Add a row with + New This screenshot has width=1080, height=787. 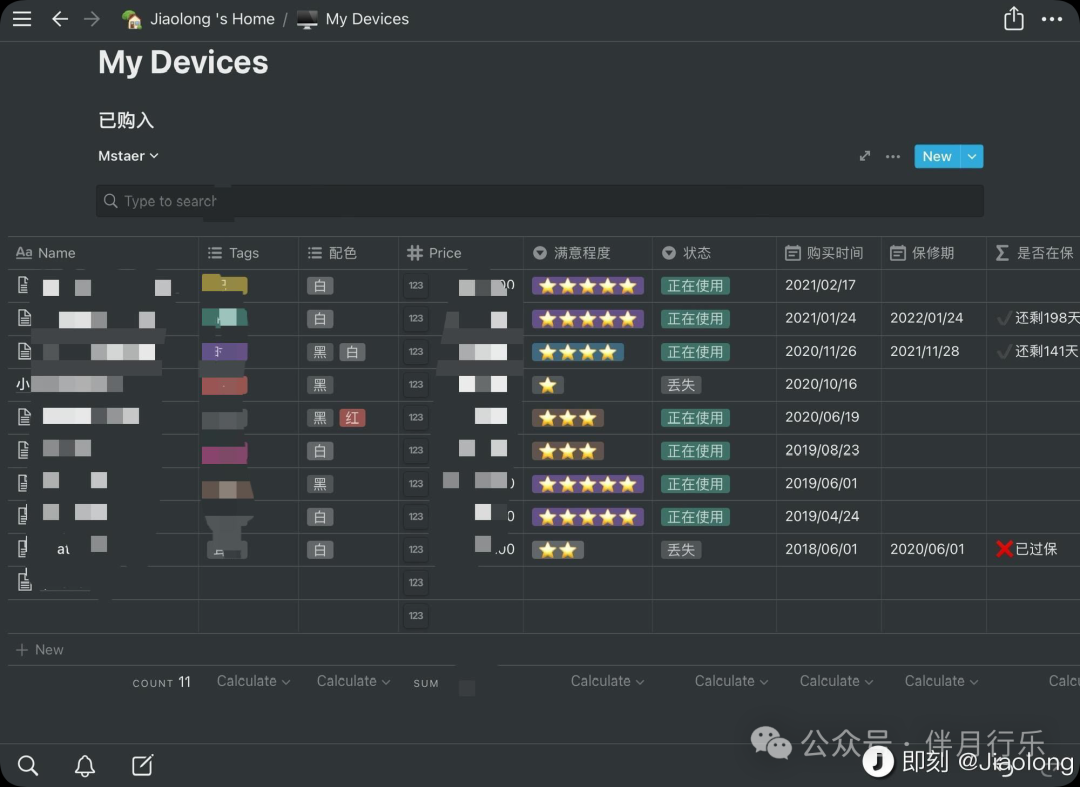click(x=40, y=649)
